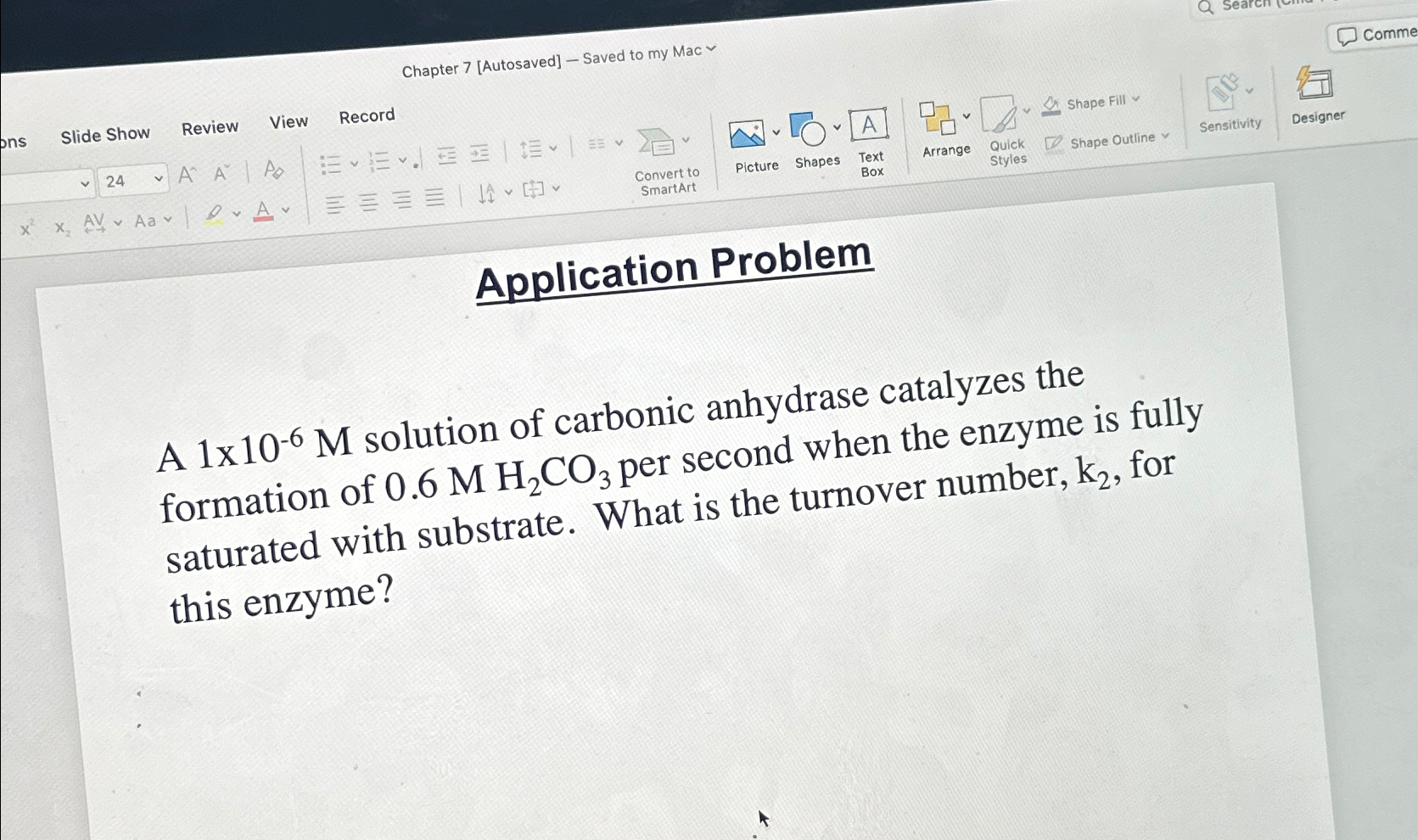The image size is (1418, 840).
Task: Insert a Text Box
Action: coord(870,142)
